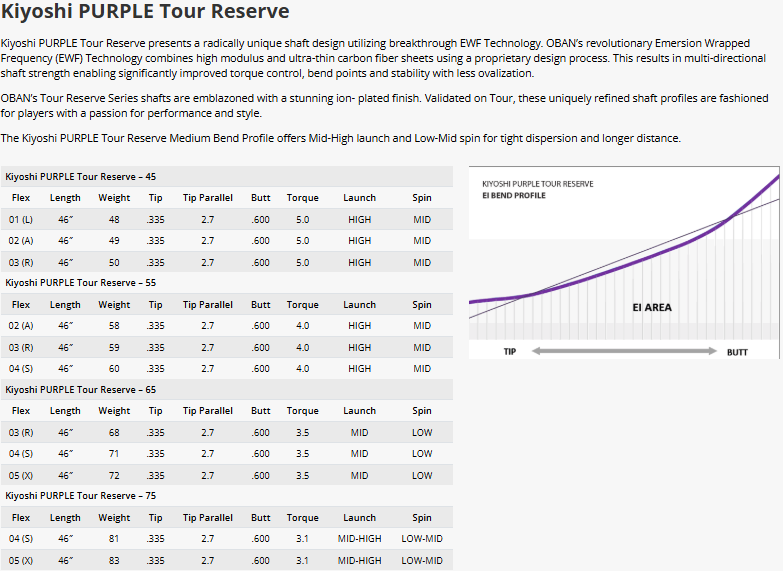Click the EI AREA label in the chart

tap(652, 308)
